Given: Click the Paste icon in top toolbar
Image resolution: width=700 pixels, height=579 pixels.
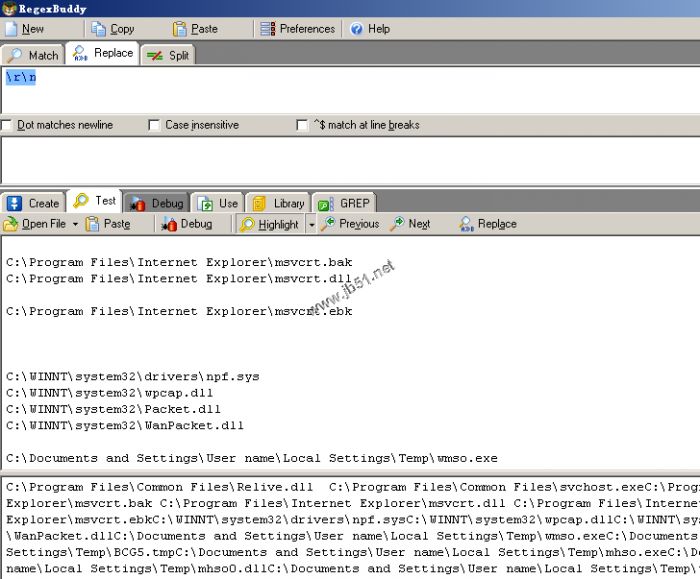Looking at the screenshot, I should [180, 29].
